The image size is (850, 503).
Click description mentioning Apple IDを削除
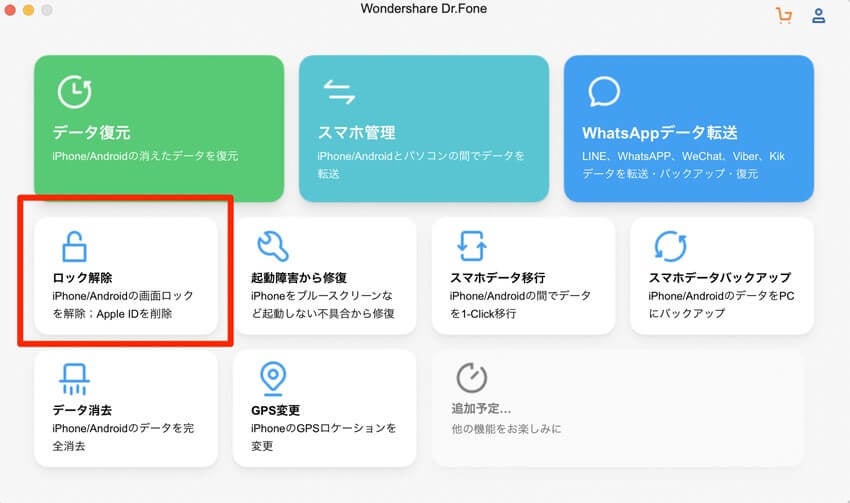[123, 305]
